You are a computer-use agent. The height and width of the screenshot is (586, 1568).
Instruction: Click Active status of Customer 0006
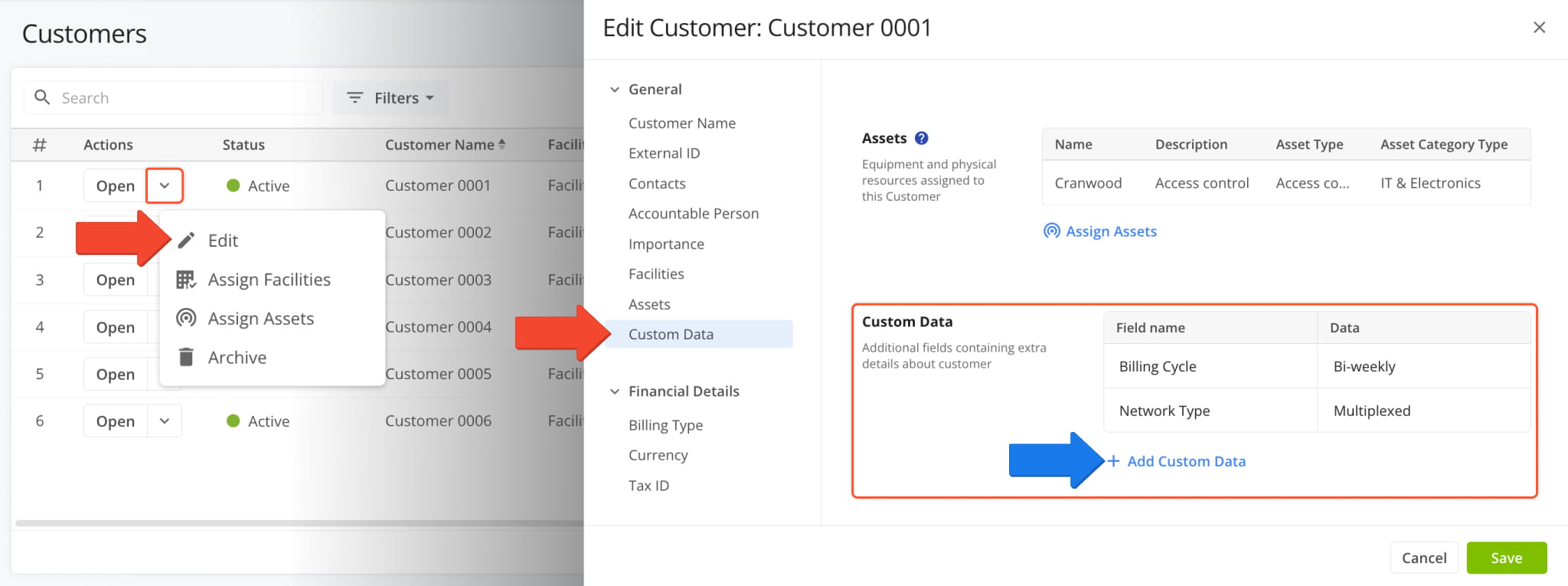click(x=258, y=421)
